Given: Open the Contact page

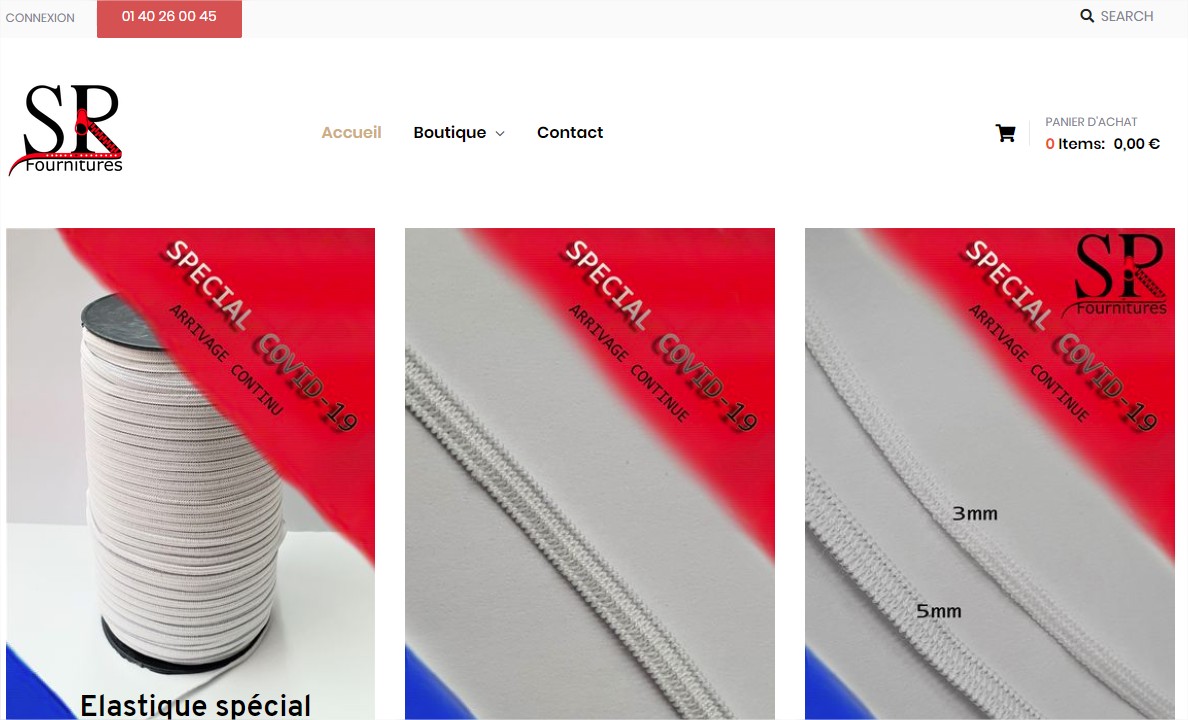Looking at the screenshot, I should point(570,133).
